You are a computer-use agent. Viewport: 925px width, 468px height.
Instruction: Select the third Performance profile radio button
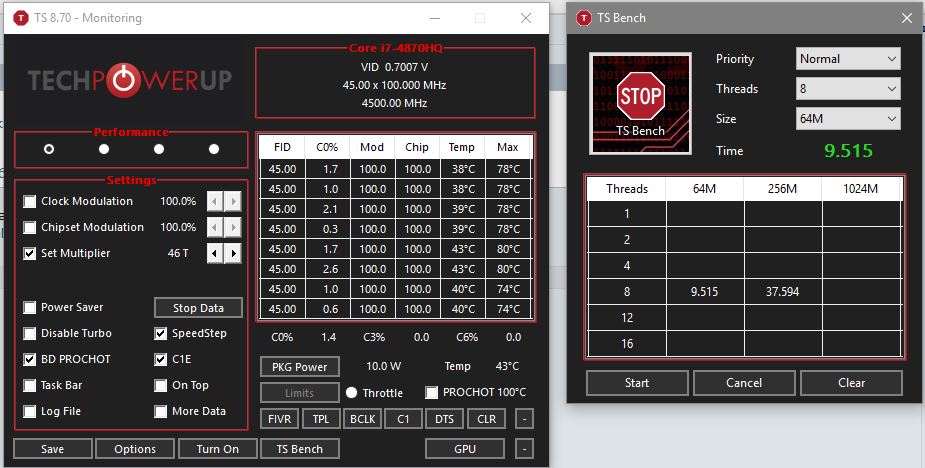click(x=159, y=149)
